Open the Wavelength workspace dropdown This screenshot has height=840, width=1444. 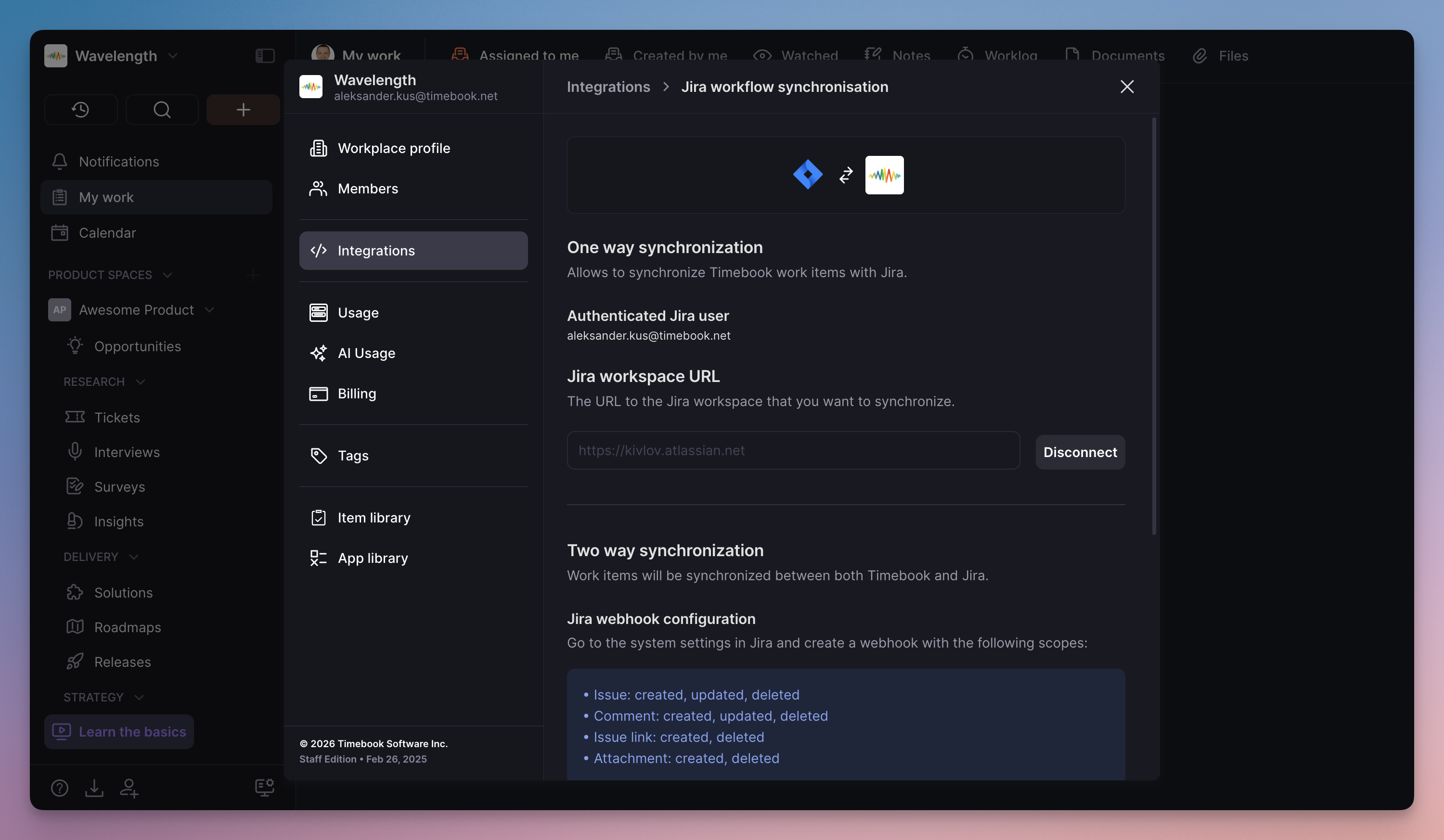pos(172,55)
